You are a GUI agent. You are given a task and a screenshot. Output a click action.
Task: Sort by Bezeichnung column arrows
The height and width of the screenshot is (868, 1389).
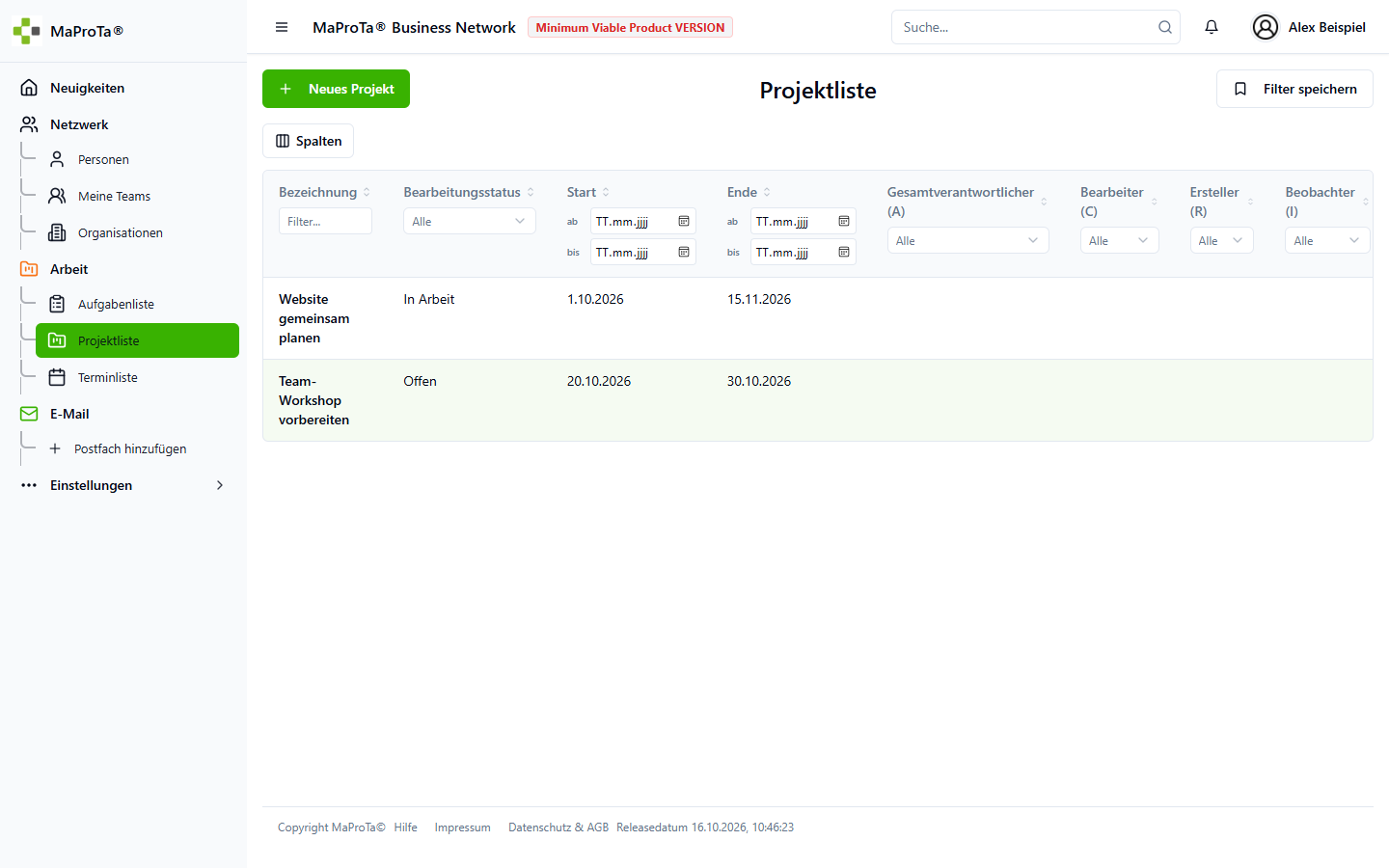tap(367, 192)
